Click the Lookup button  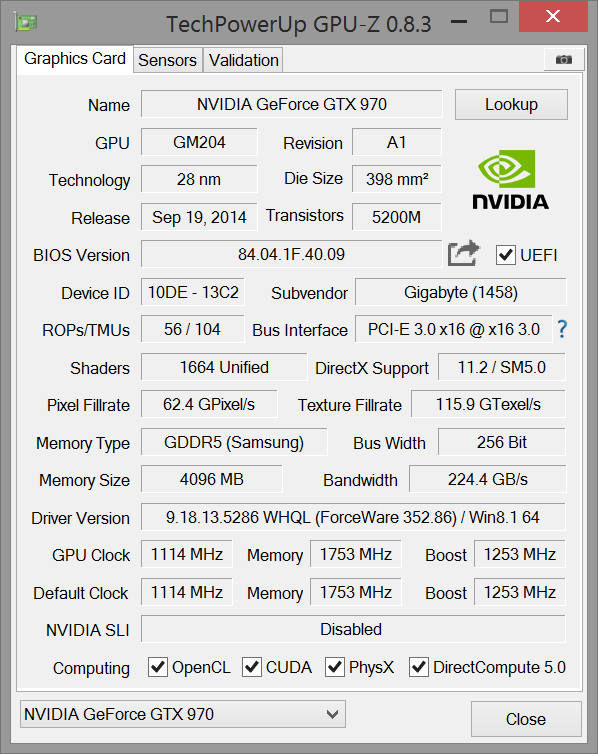[x=511, y=104]
